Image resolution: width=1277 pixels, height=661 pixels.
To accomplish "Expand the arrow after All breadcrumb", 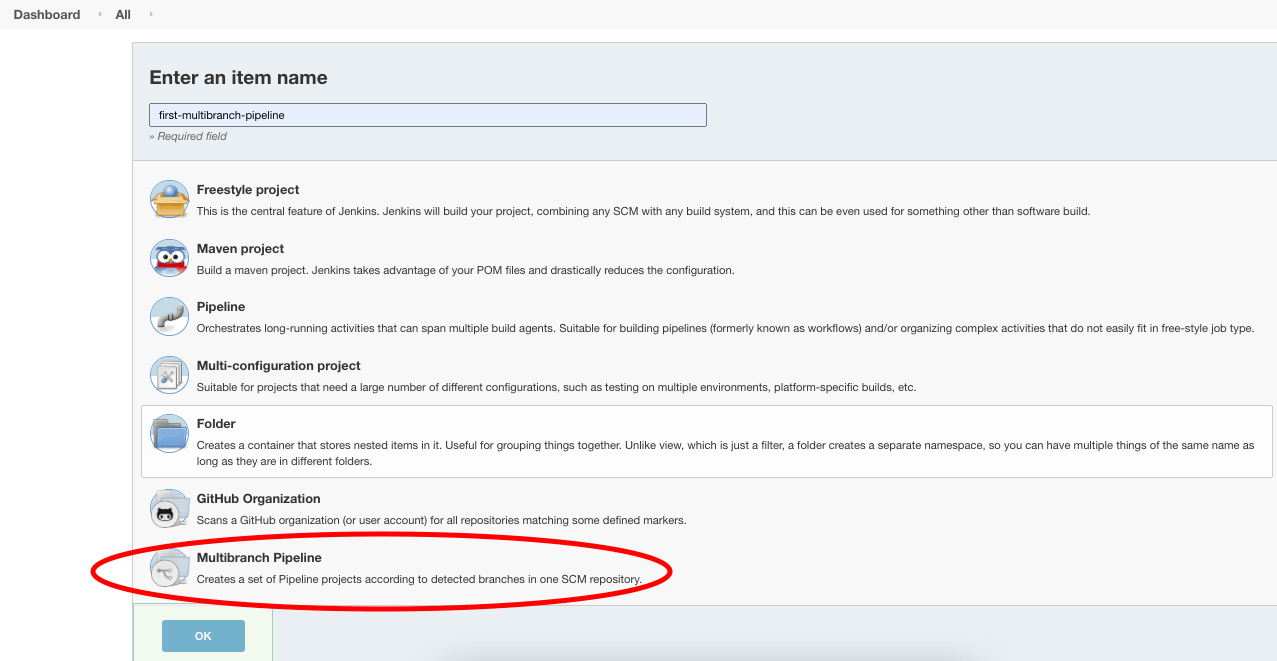I will pos(150,15).
